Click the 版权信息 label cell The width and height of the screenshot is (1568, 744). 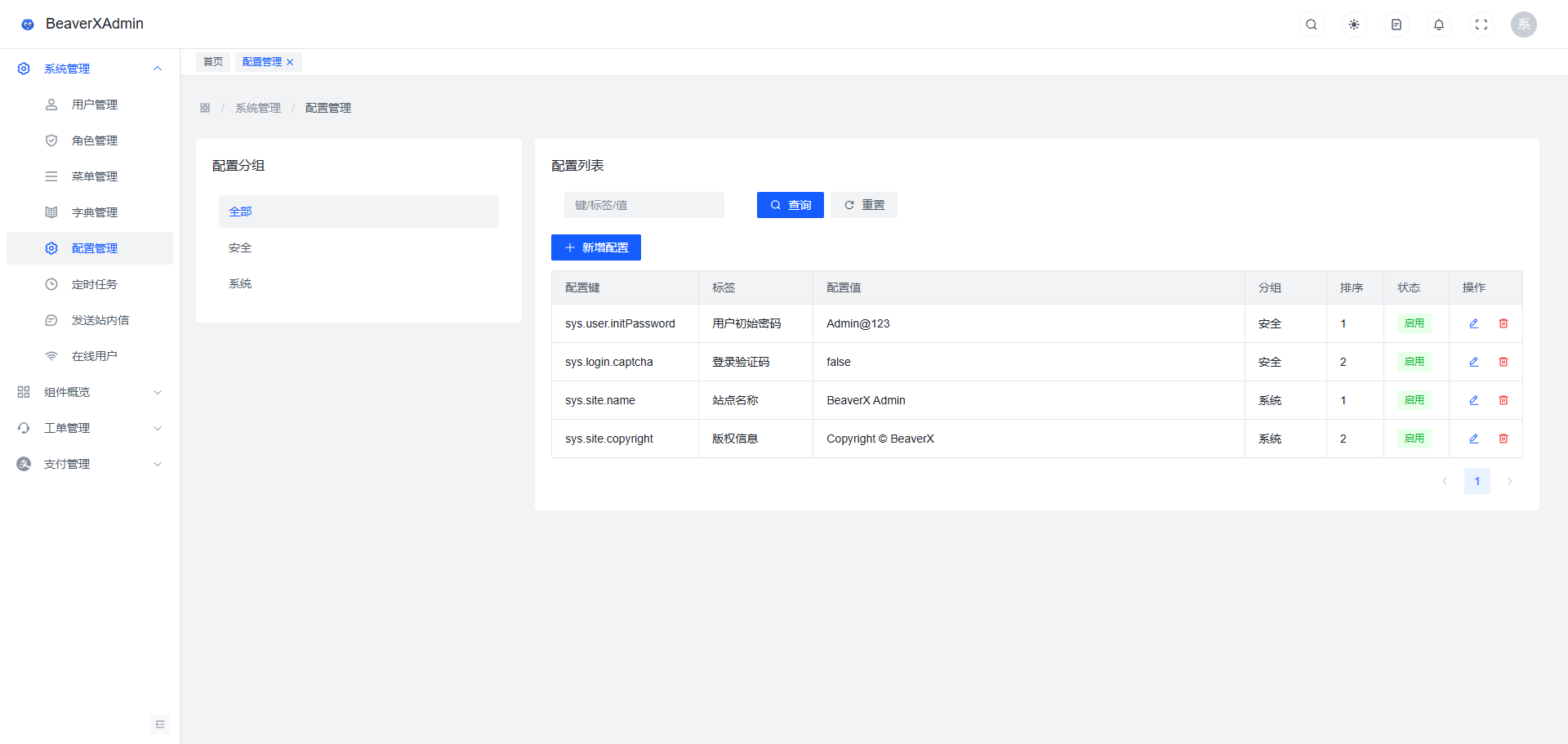tap(755, 439)
